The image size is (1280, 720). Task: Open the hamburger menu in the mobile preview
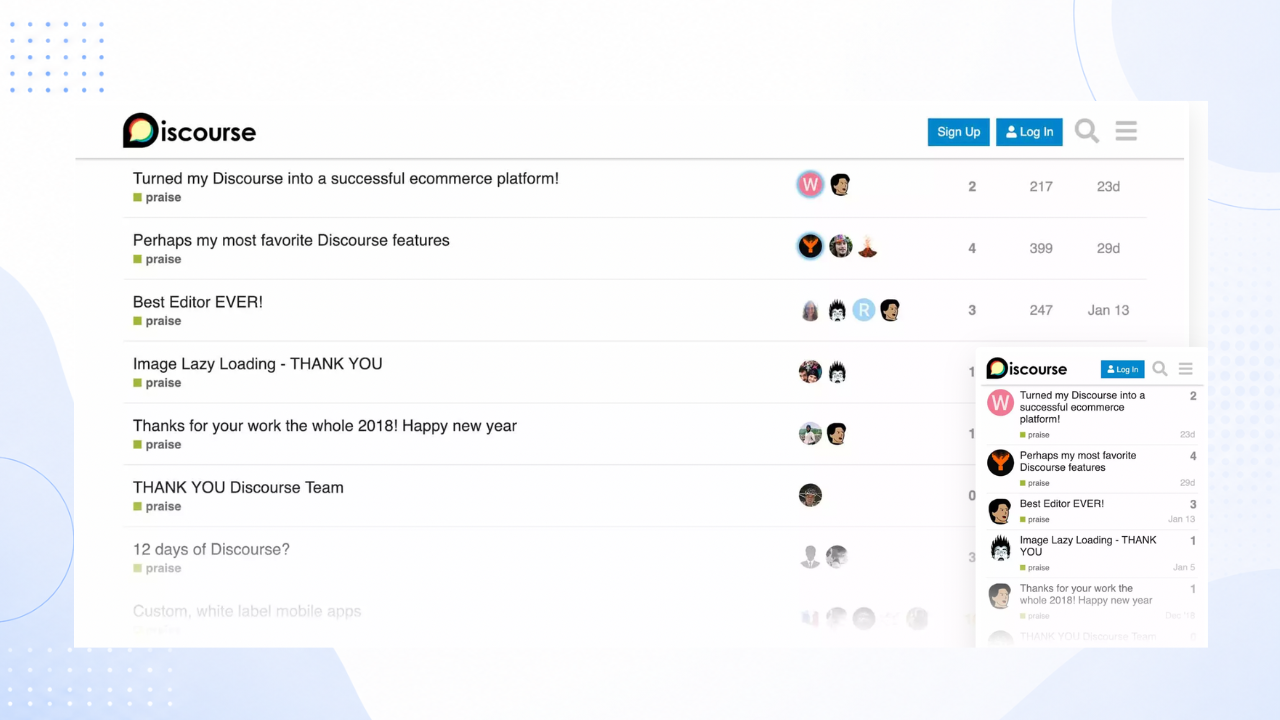coord(1185,369)
